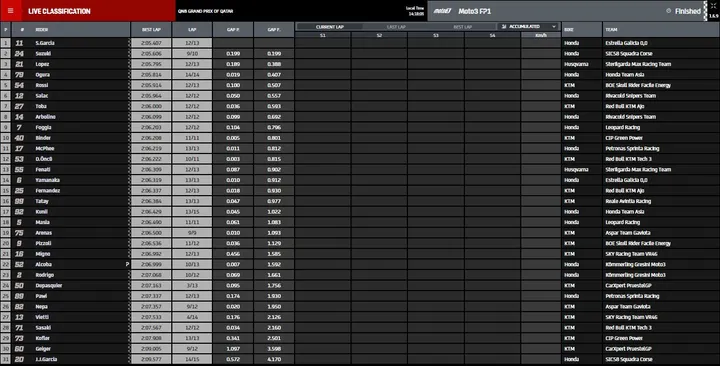Click the Lap column header
The height and width of the screenshot is (366, 720).
pyautogui.click(x=192, y=29)
